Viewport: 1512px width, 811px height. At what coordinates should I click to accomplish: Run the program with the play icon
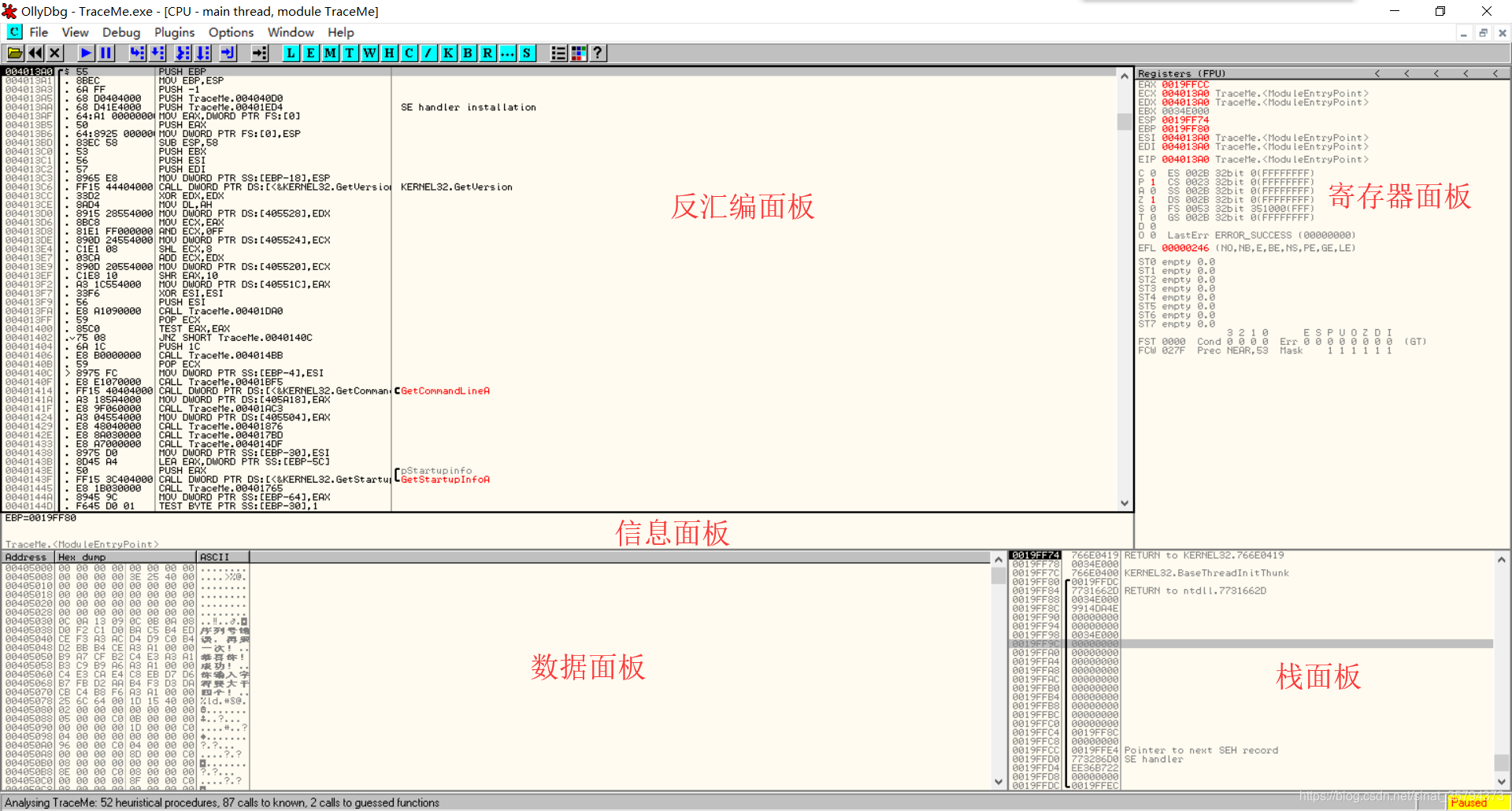(86, 53)
